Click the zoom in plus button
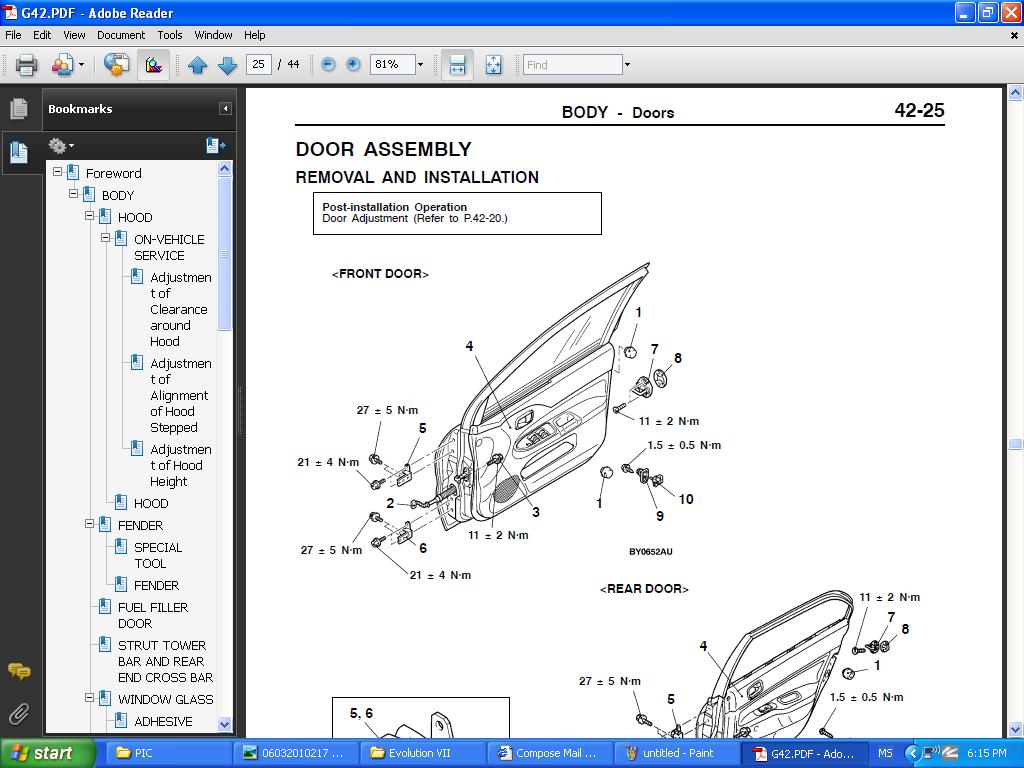This screenshot has height=768, width=1024. 353,64
